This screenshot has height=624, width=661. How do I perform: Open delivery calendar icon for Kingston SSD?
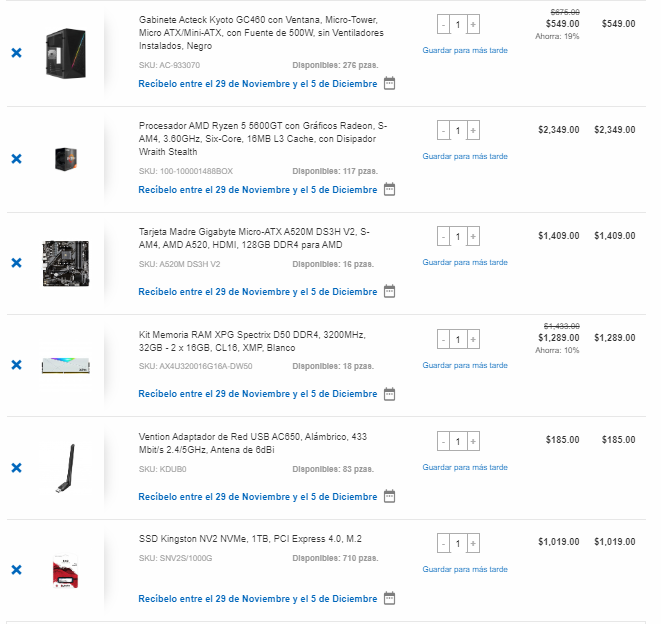[390, 598]
